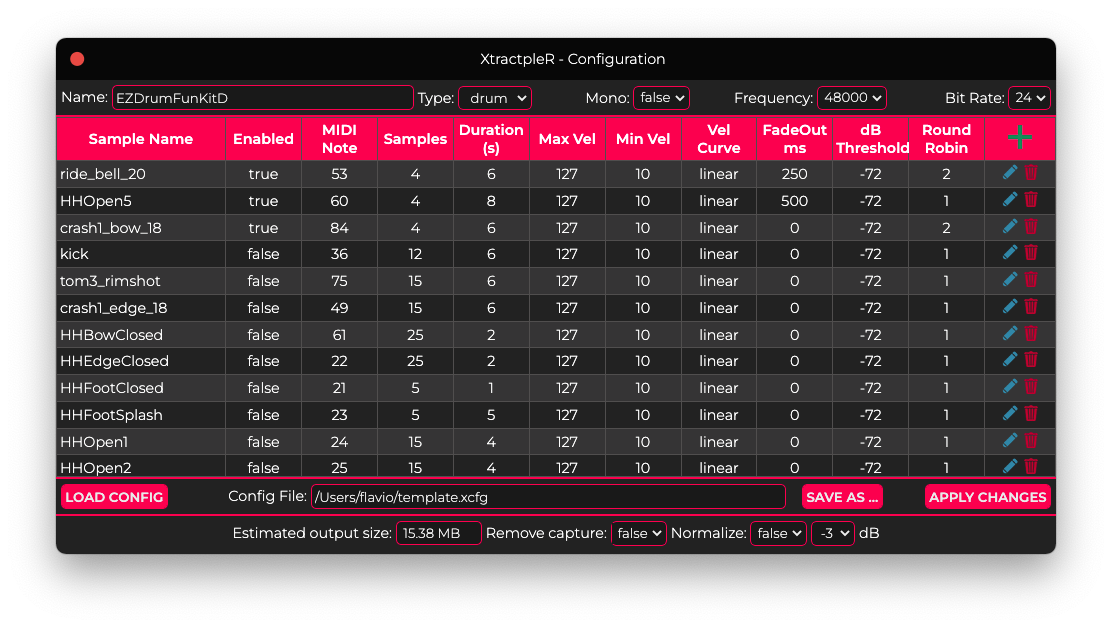Image resolution: width=1112 pixels, height=628 pixels.
Task: Open the Mono dropdown set to false
Action: click(x=661, y=98)
